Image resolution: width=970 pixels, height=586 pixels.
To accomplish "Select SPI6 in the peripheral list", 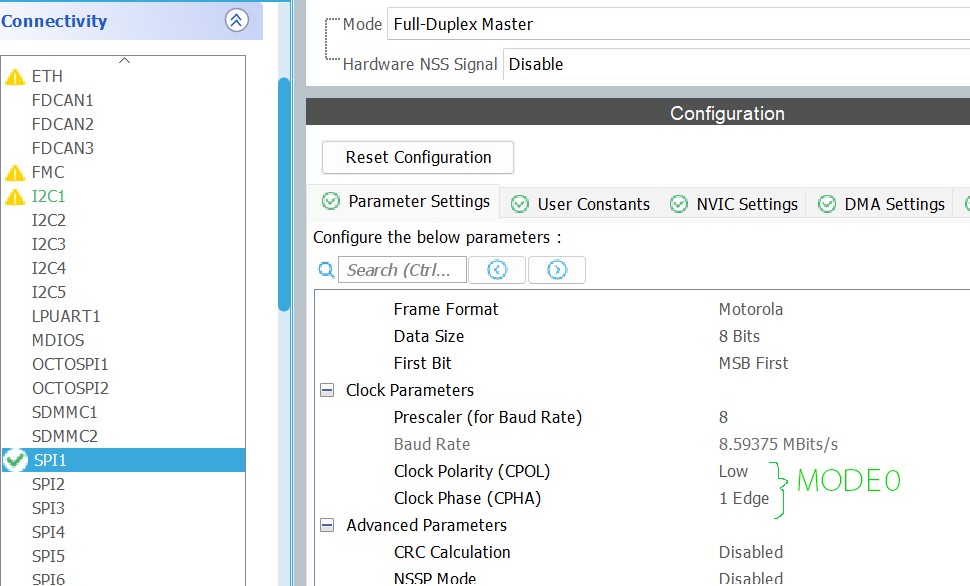I will tap(48, 579).
